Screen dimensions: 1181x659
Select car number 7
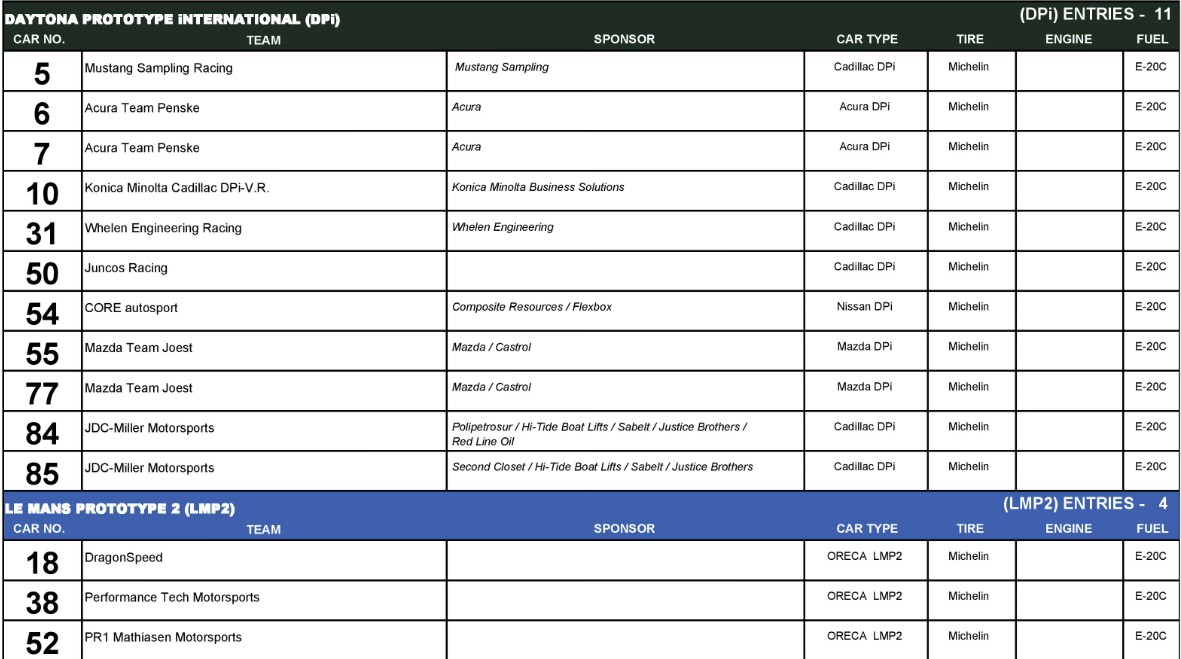pos(42,154)
